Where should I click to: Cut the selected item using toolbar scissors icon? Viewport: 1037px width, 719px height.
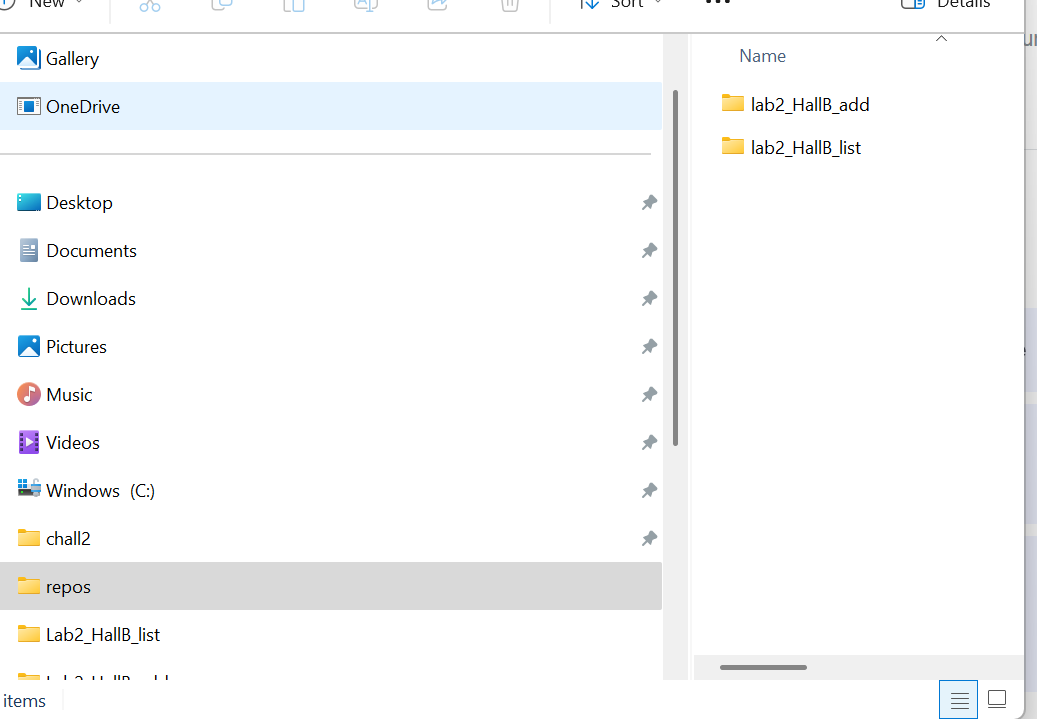coord(150,6)
